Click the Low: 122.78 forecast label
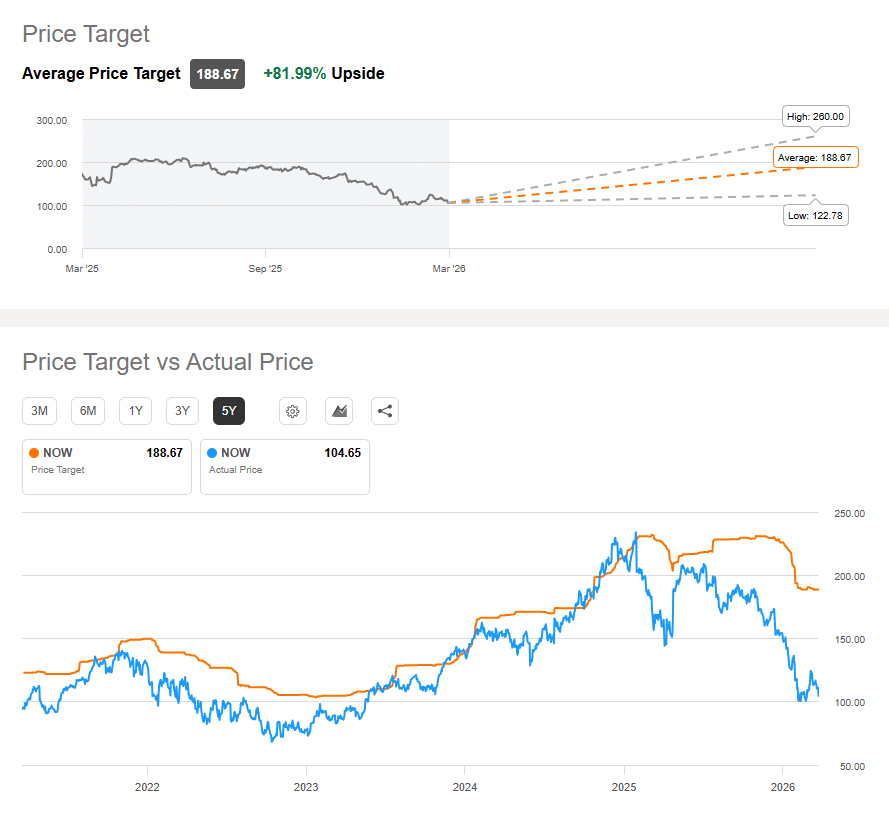 pos(816,215)
